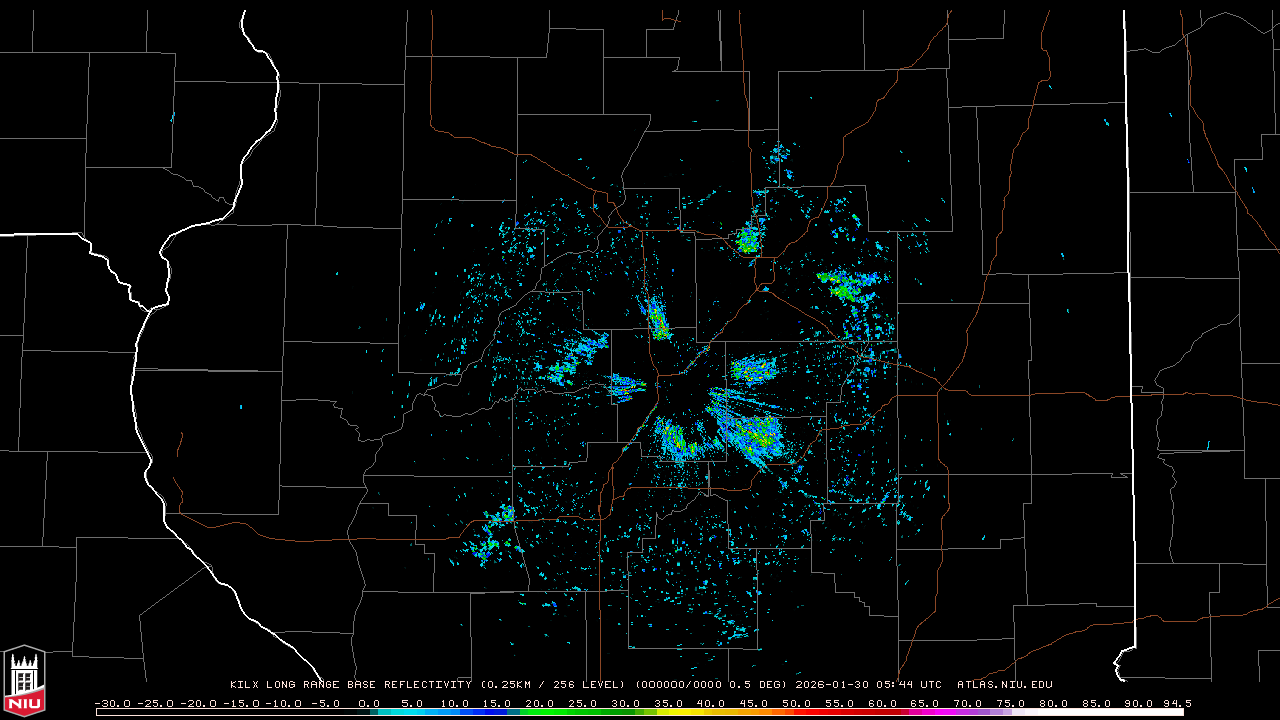This screenshot has width=1280, height=720.
Task: Click the 10.0 scale label
Action: coord(455,703)
